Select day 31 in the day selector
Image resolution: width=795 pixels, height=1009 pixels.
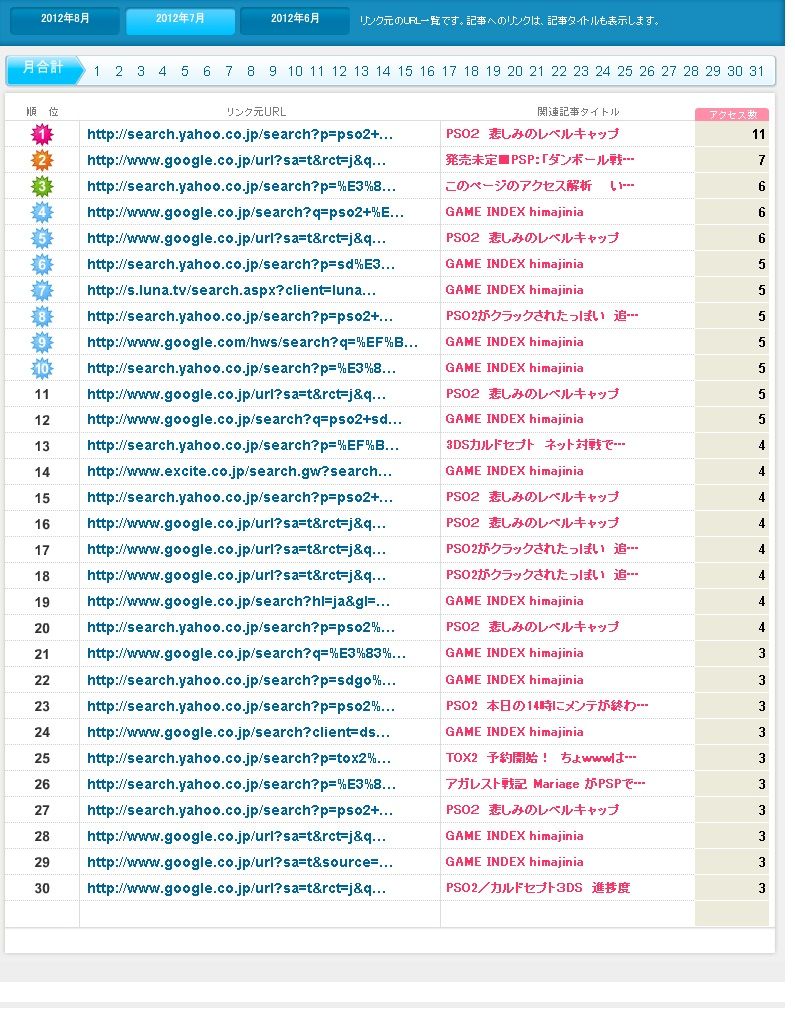click(x=756, y=71)
